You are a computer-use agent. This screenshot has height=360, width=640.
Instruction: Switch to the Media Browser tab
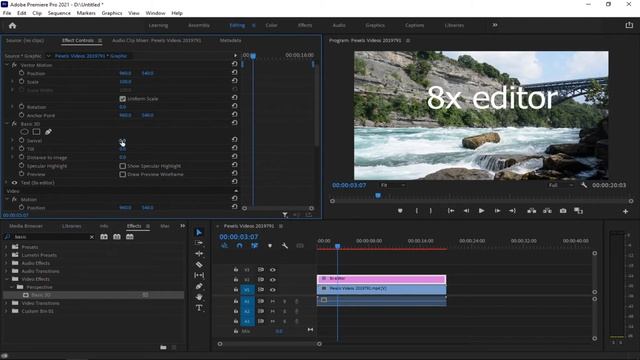(x=26, y=226)
